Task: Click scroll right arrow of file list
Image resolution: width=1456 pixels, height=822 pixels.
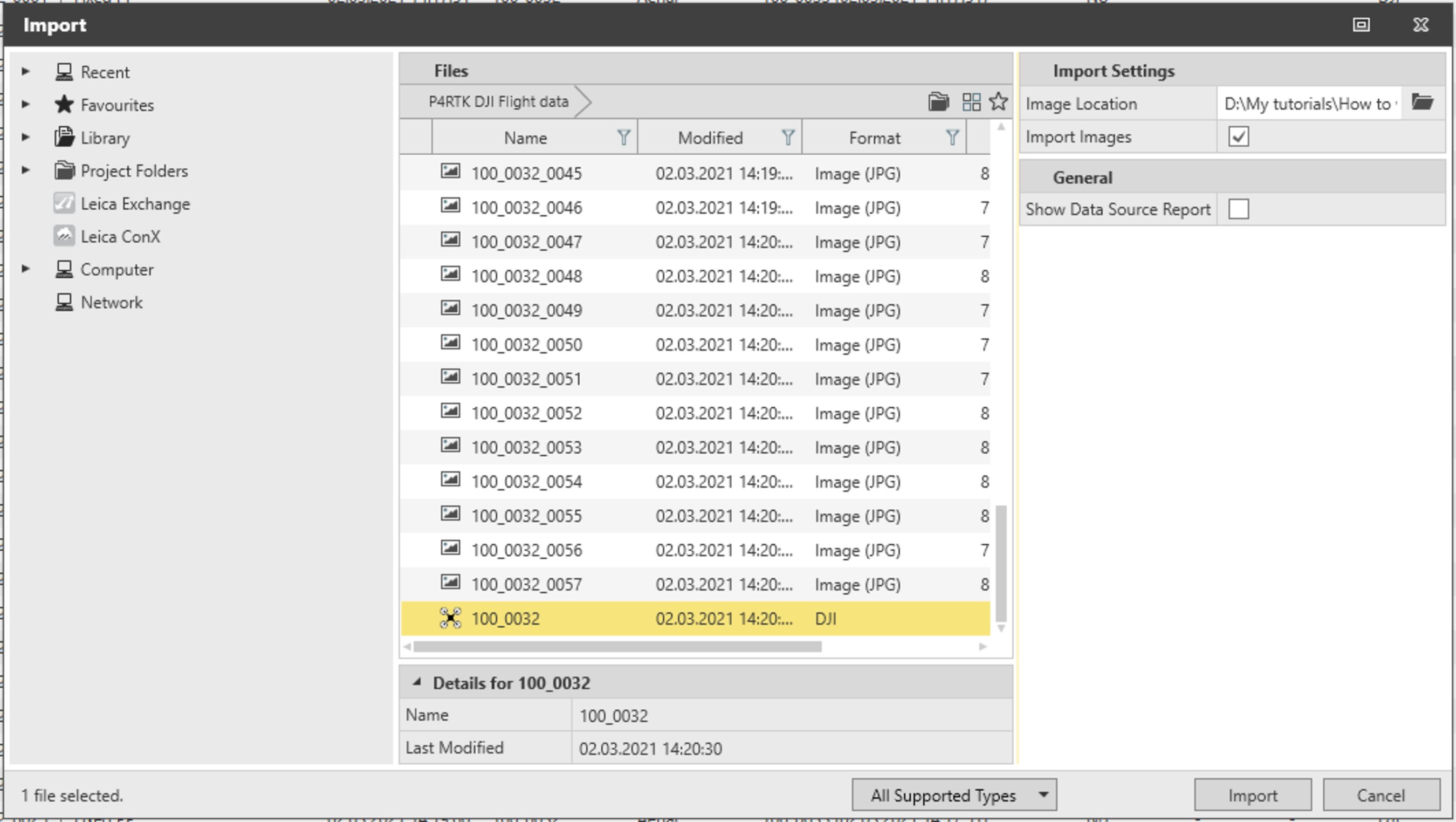Action: click(x=983, y=646)
